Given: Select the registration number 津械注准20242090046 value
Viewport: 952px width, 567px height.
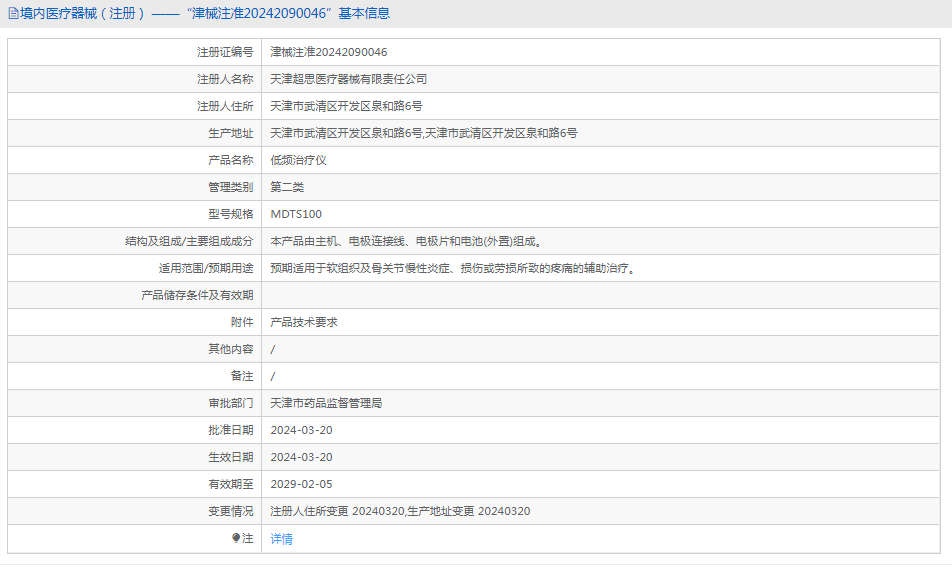Looking at the screenshot, I should [x=328, y=52].
